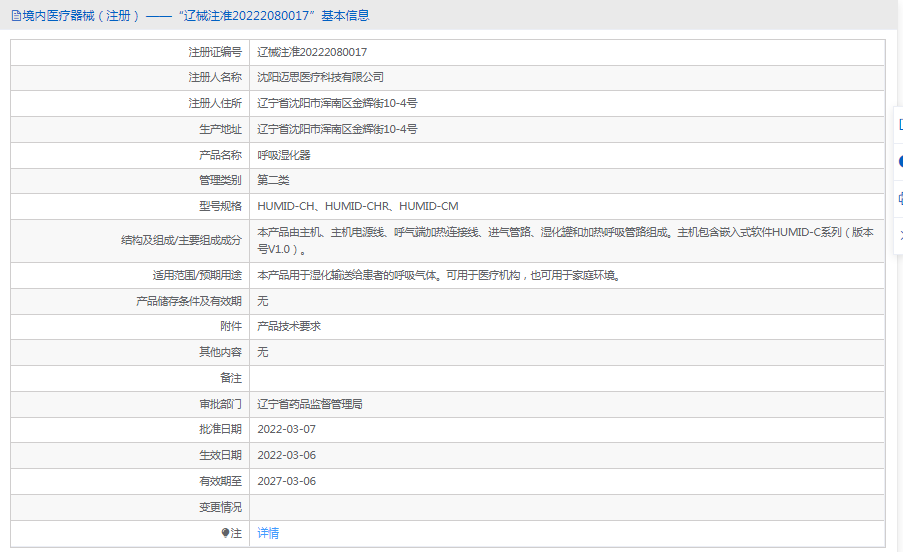This screenshot has height=552, width=903.
Task: Click the document icon in the page header
Action: click(x=16, y=16)
